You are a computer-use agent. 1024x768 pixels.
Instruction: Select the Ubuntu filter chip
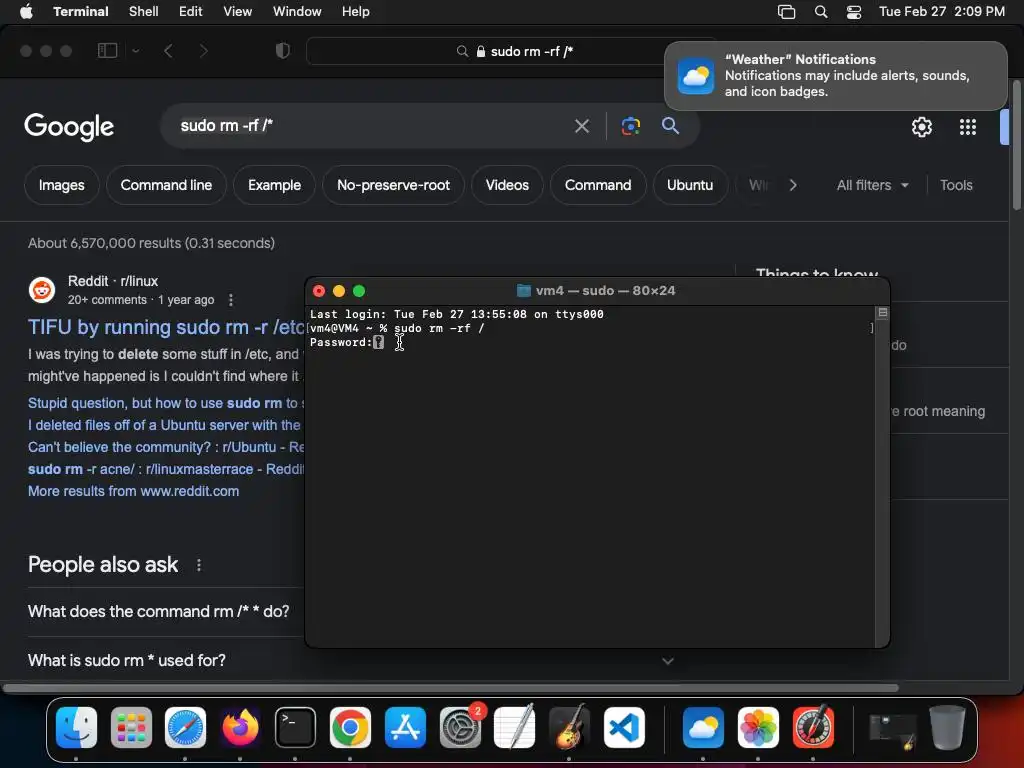click(x=690, y=185)
